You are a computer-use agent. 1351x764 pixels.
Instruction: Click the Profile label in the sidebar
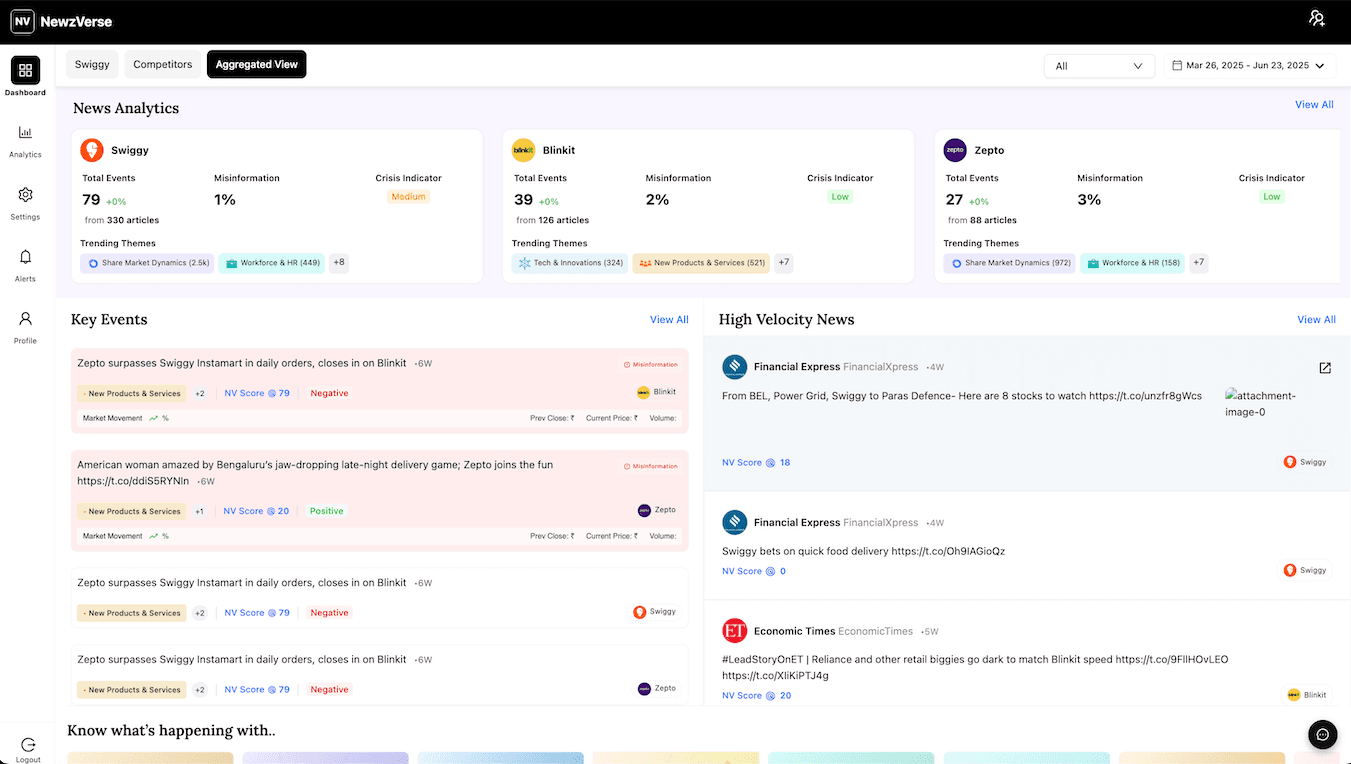[x=26, y=341]
